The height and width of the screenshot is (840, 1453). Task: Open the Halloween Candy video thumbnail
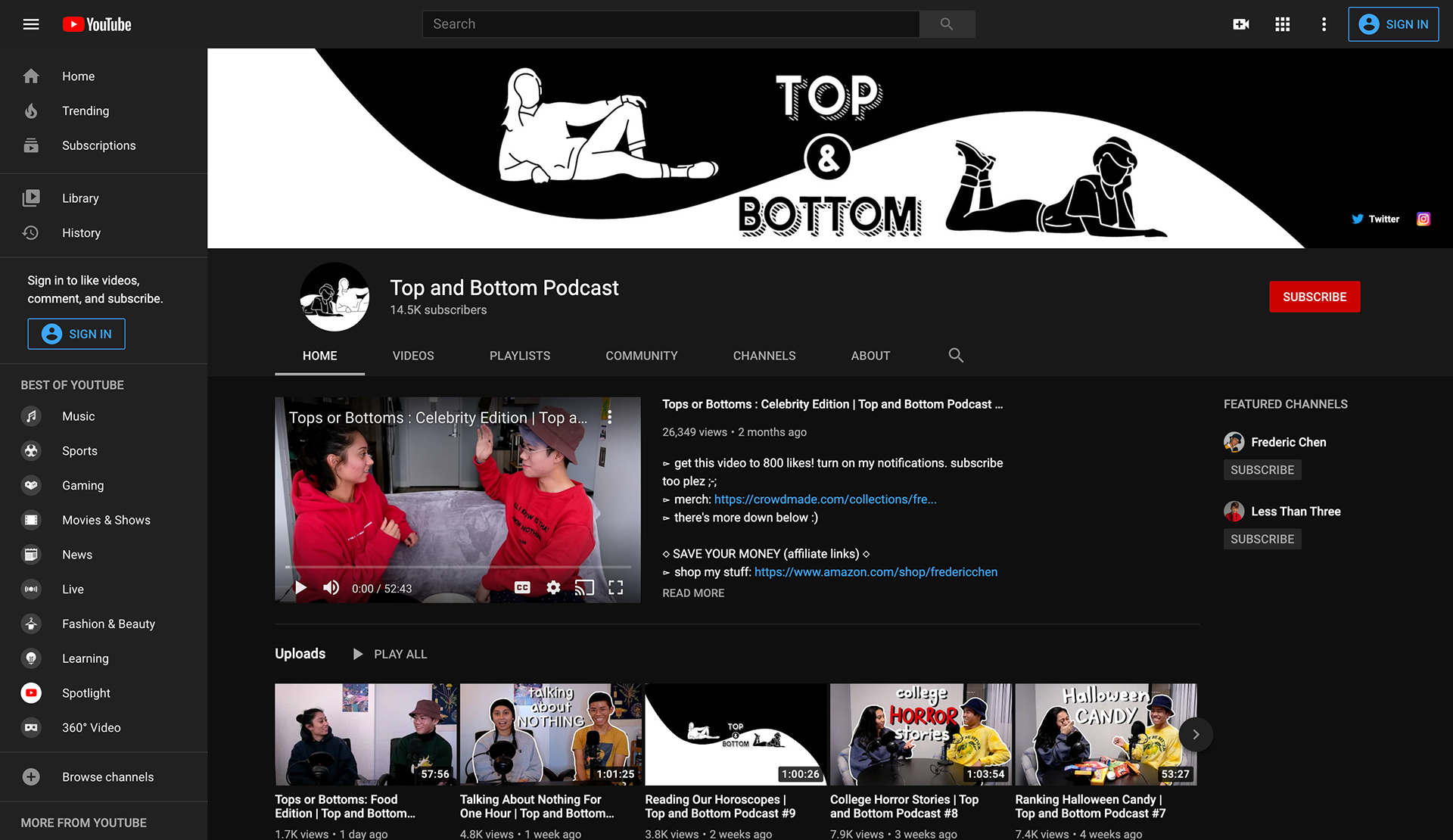[x=1105, y=734]
